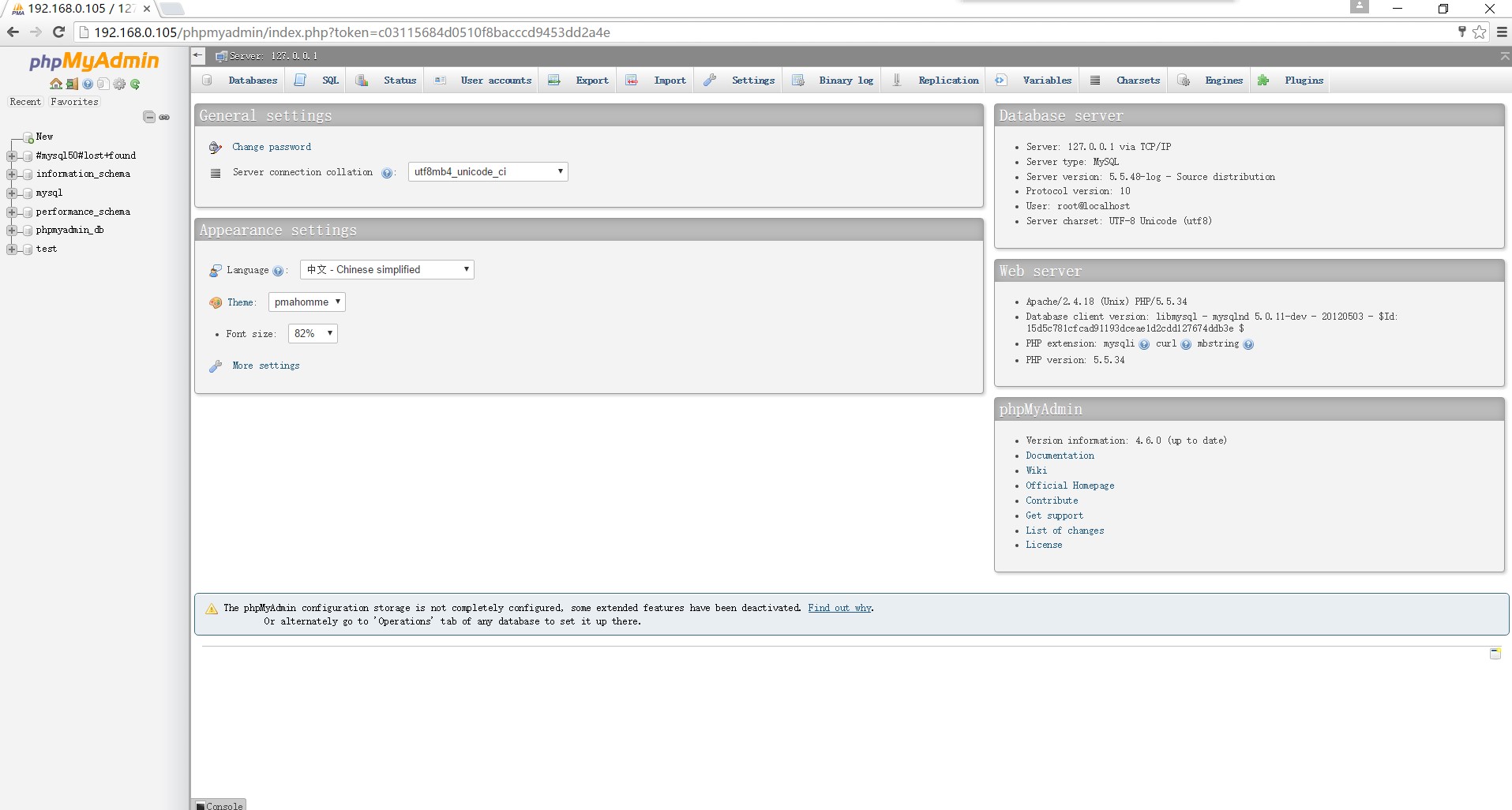Open the More settings link
Screen dimensions: 1512x810
pos(266,366)
